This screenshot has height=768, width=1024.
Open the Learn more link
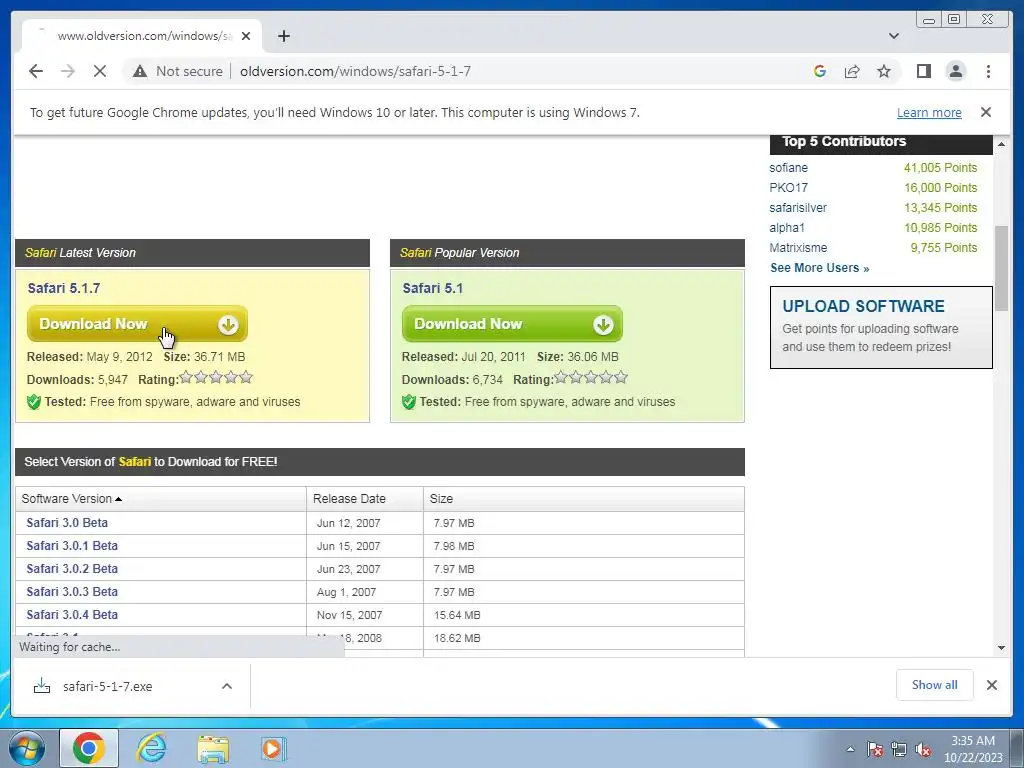[929, 112]
